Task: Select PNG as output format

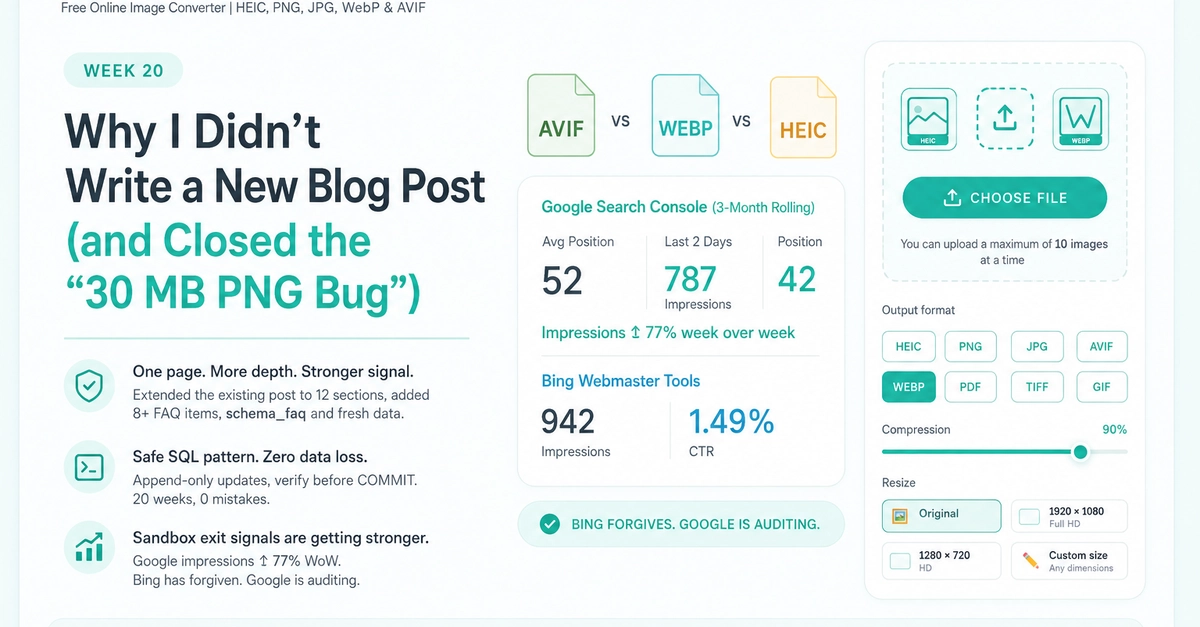Action: pyautogui.click(x=970, y=347)
